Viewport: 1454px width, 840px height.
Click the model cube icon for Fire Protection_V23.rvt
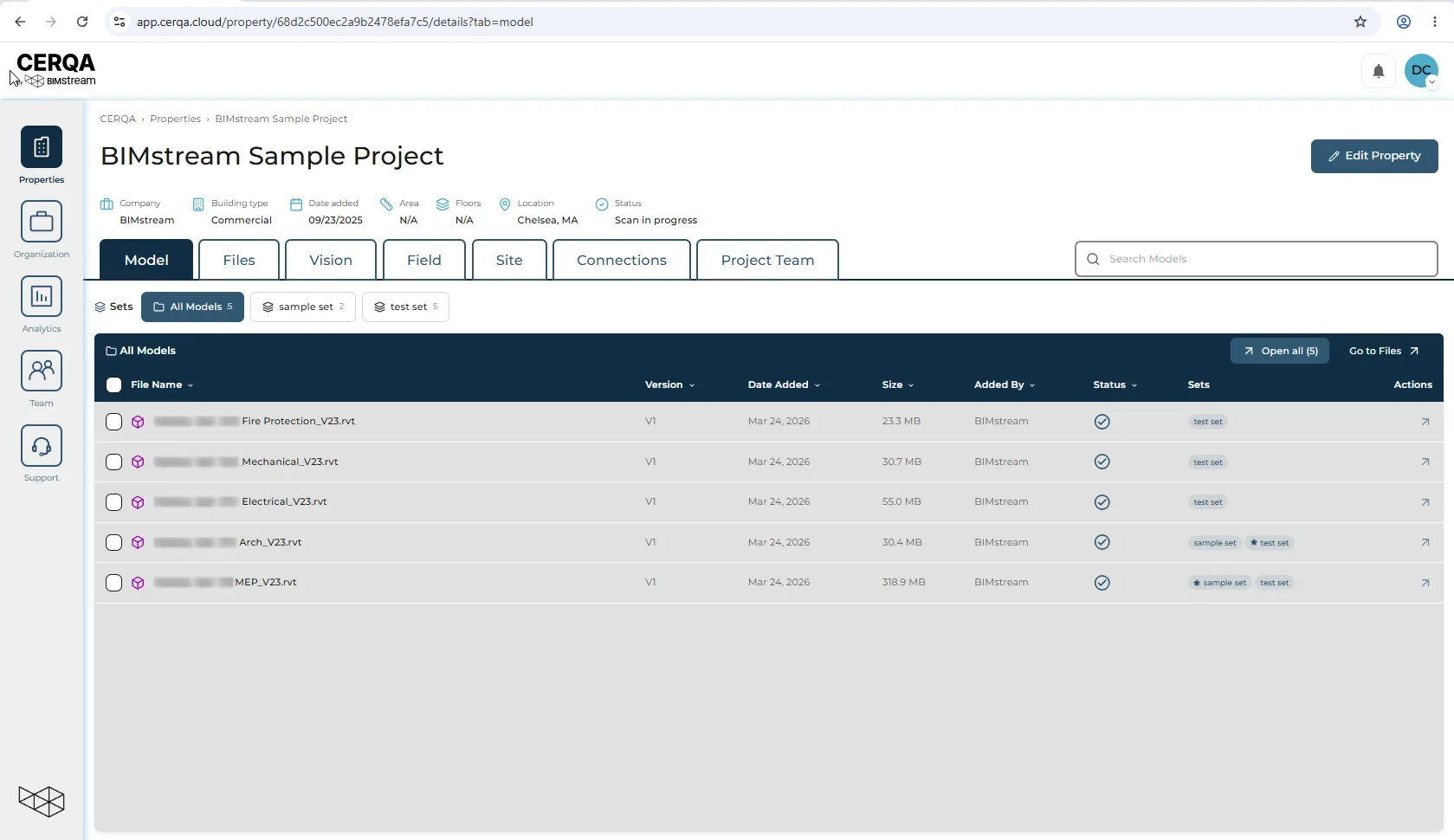click(x=138, y=422)
